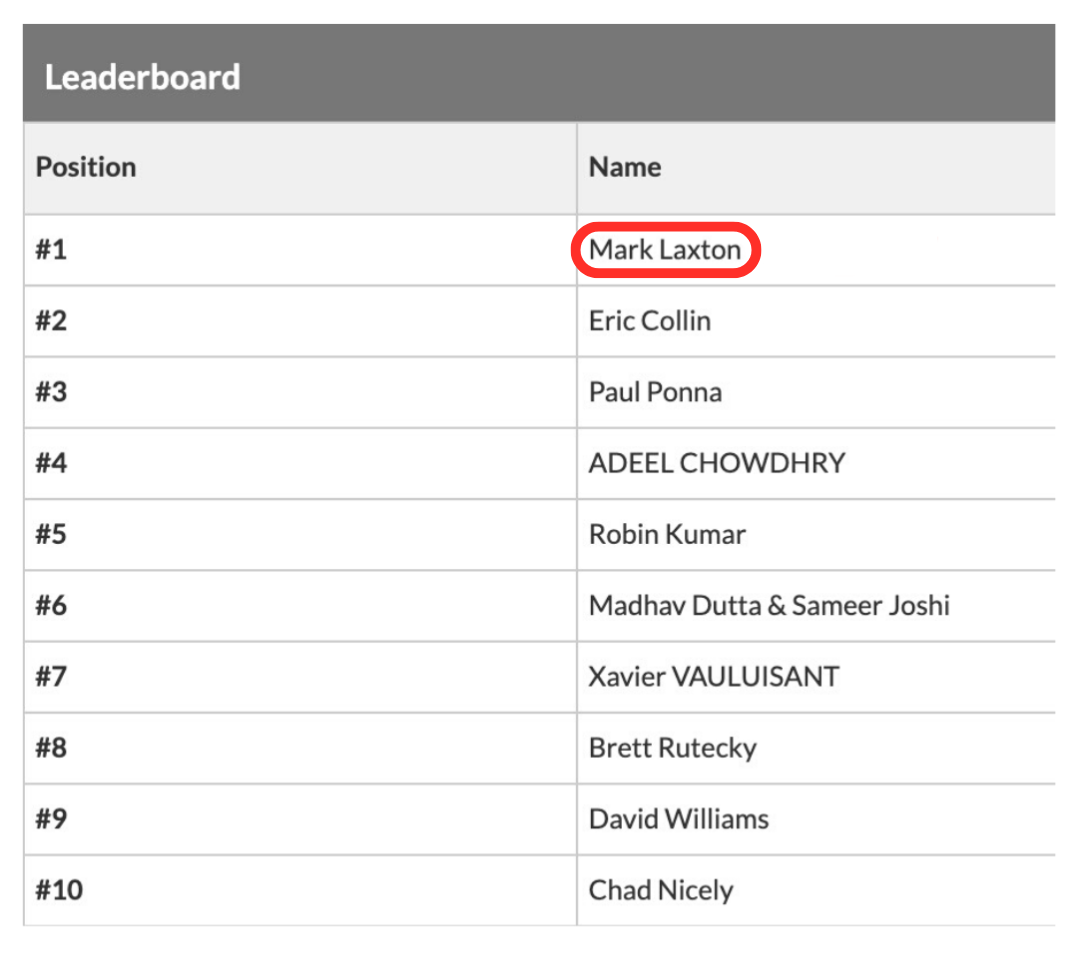The height and width of the screenshot is (974, 1078).
Task: Select ADEEL CHOWDHRY in the list
Action: tap(717, 463)
